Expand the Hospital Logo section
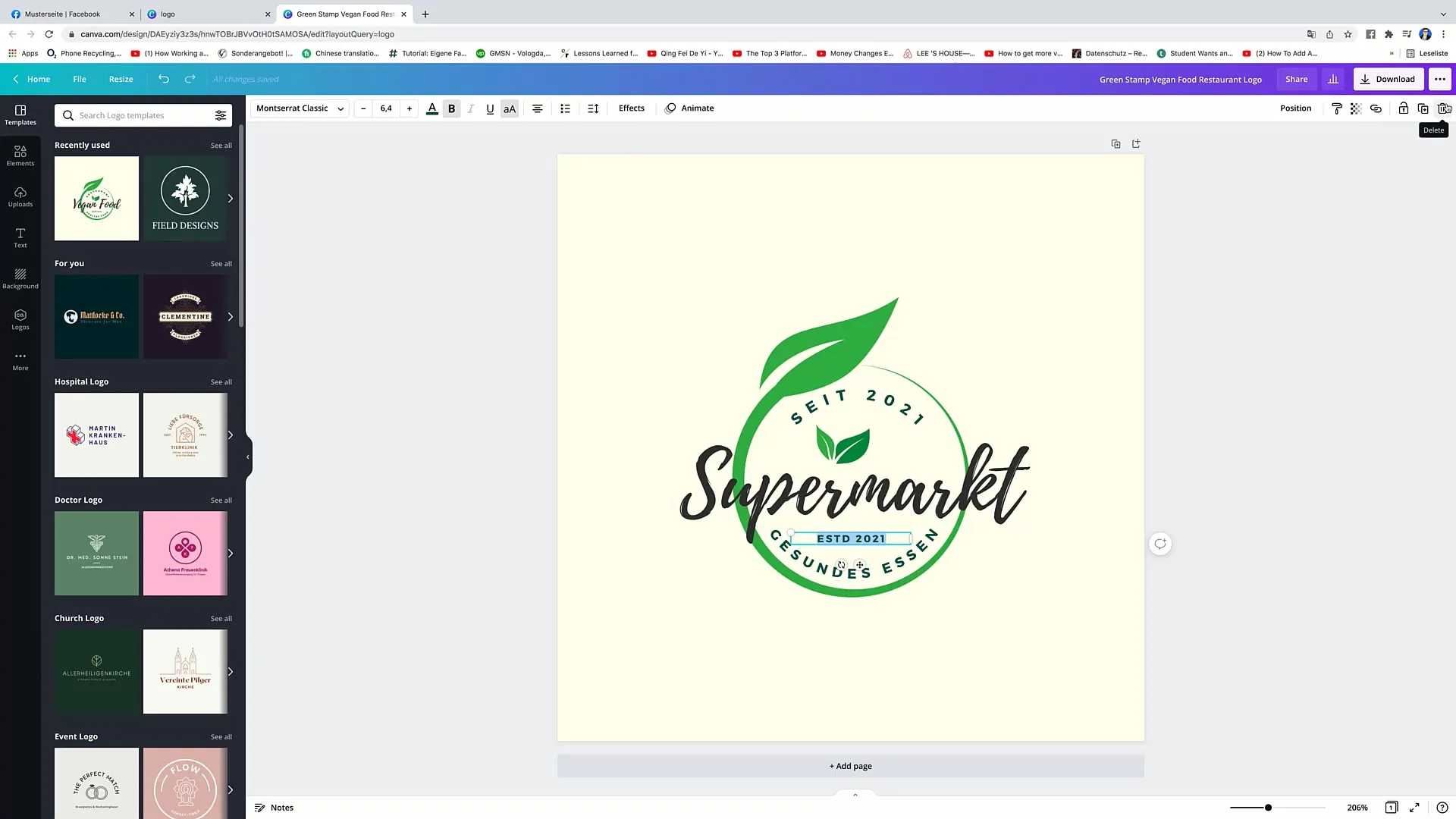 click(x=221, y=381)
